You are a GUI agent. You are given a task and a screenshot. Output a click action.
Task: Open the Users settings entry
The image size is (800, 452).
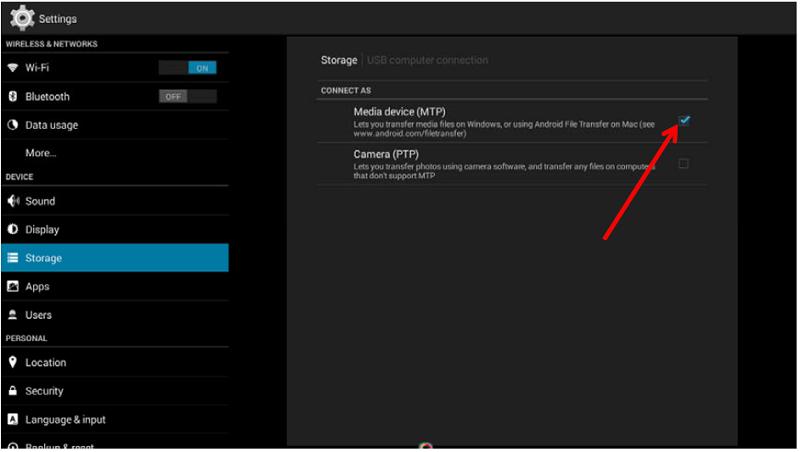pos(39,315)
